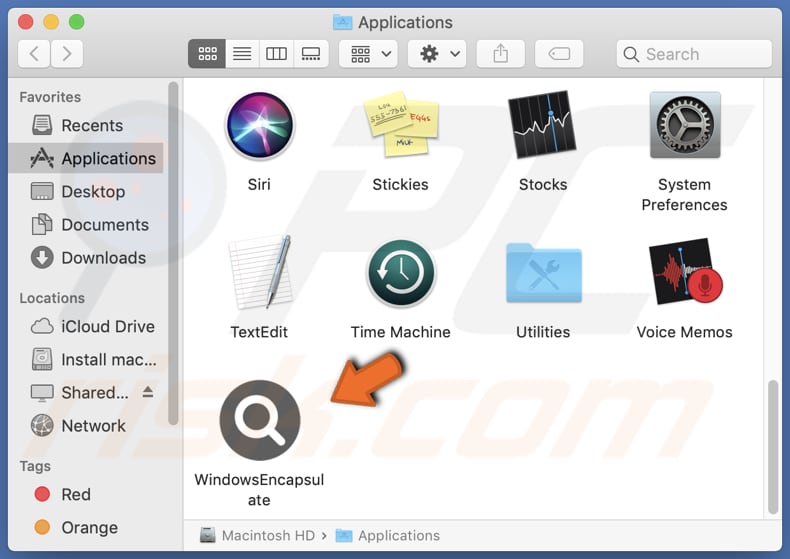Click the Applications folder icon in title bar
Screen dimensions: 790x559
(343, 22)
